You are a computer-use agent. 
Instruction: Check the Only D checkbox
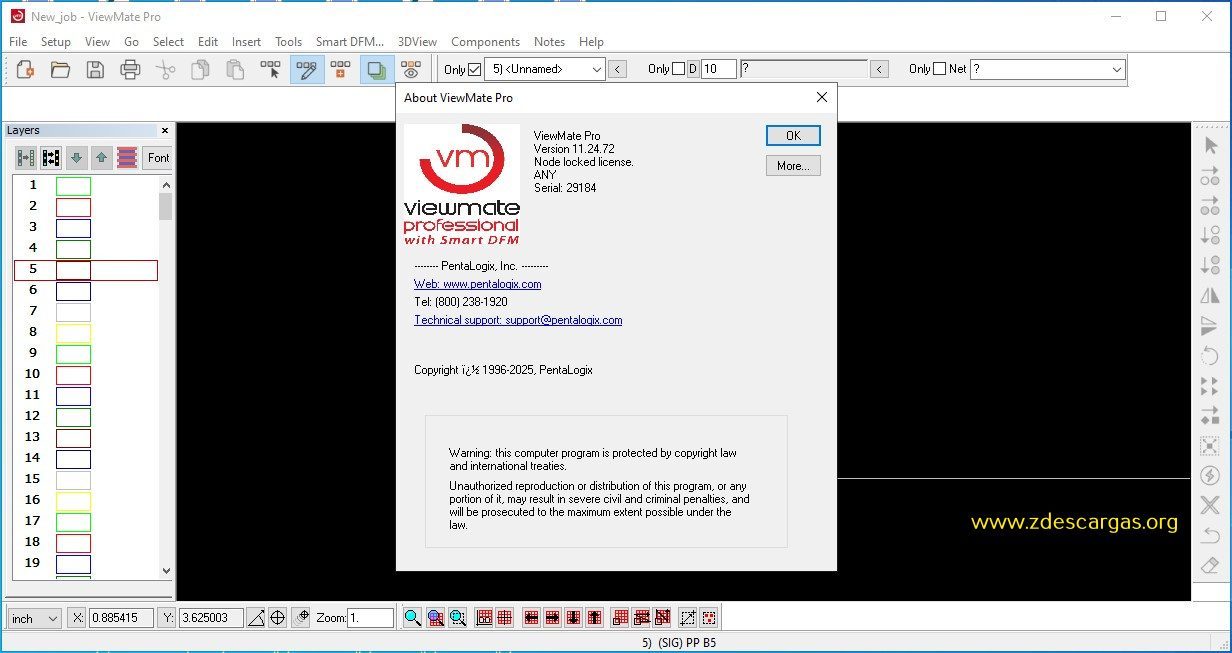[678, 69]
